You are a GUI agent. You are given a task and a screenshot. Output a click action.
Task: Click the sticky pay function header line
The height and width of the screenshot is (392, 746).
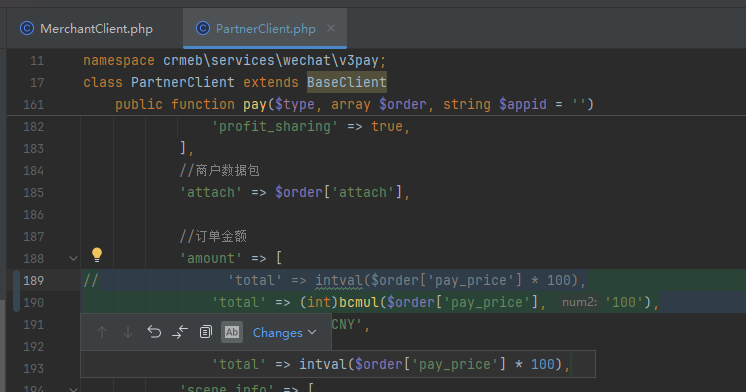click(x=354, y=104)
